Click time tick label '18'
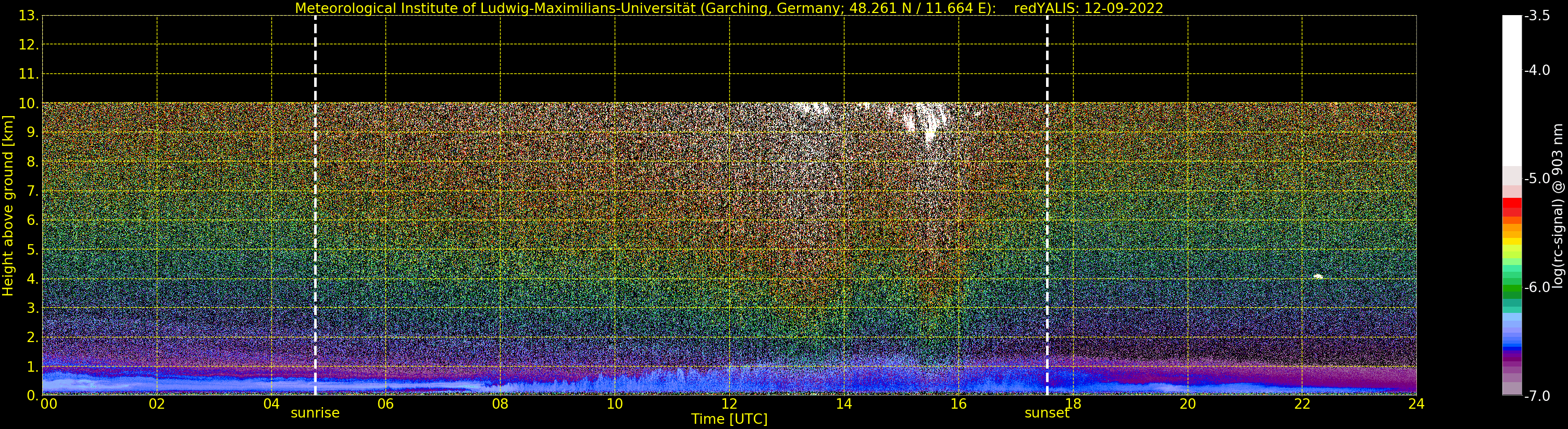1568x429 pixels. [x=1073, y=403]
